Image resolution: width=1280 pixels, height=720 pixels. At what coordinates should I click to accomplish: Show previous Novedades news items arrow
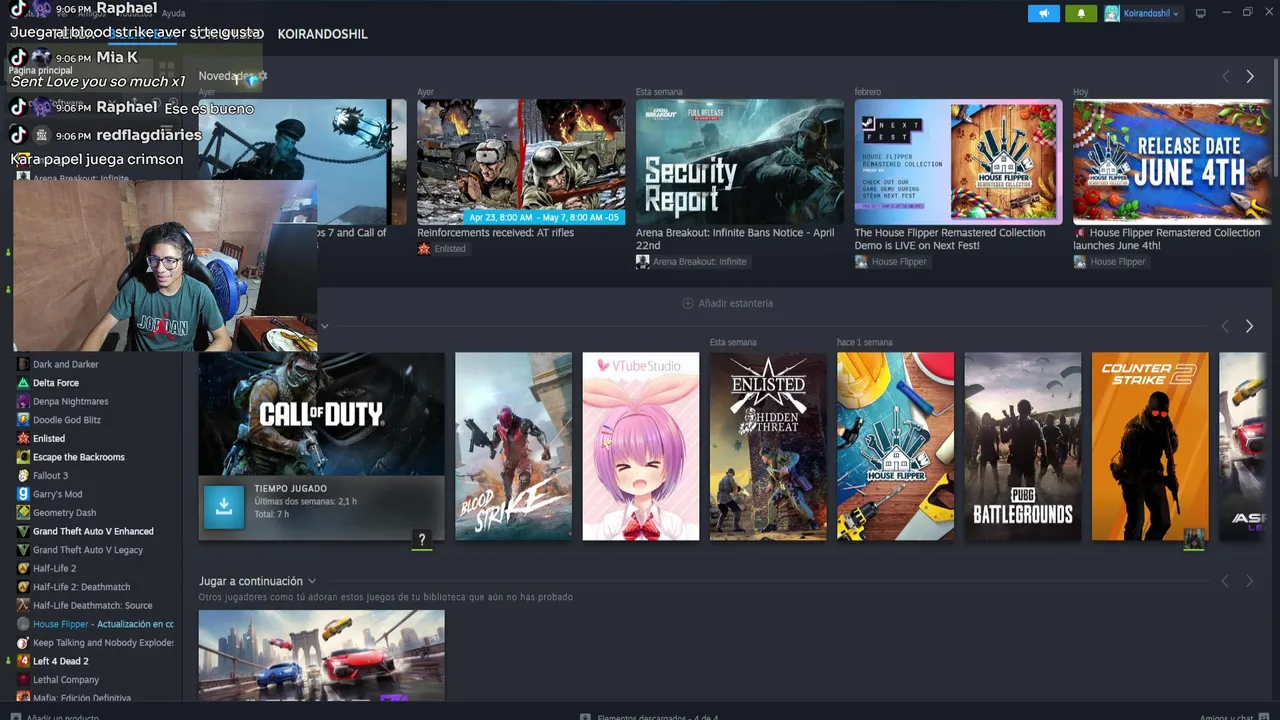coord(1226,76)
